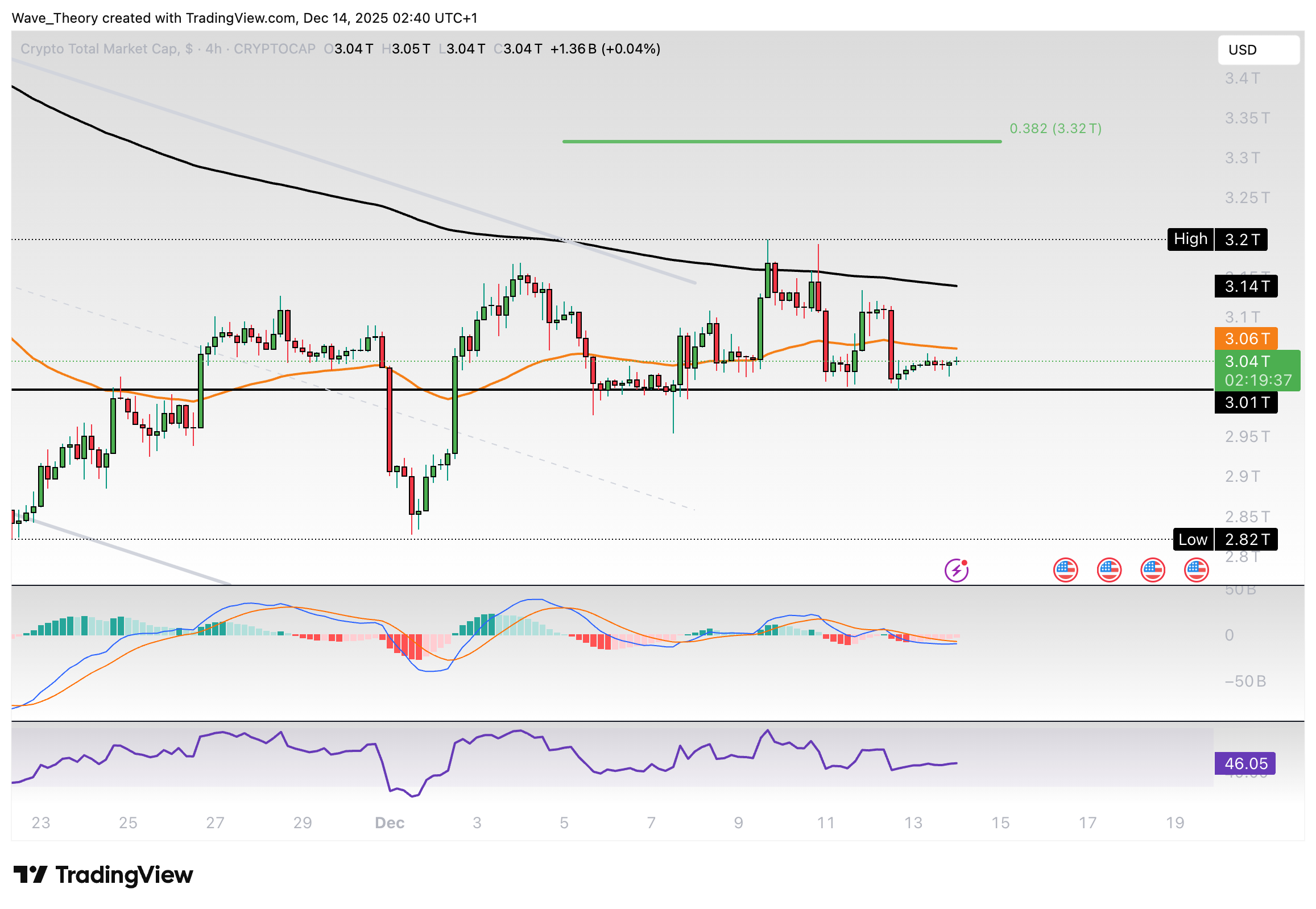Click the last US flag event icon
The width and height of the screenshot is (1316, 909).
(1196, 570)
